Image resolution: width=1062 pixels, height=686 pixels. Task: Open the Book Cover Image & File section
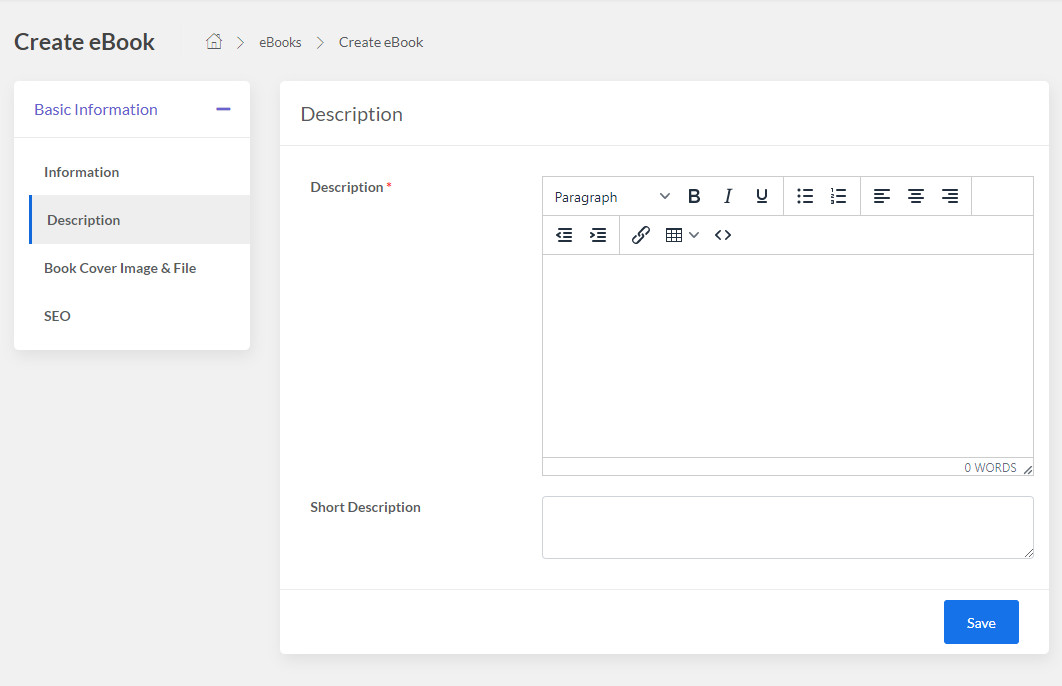coord(120,268)
